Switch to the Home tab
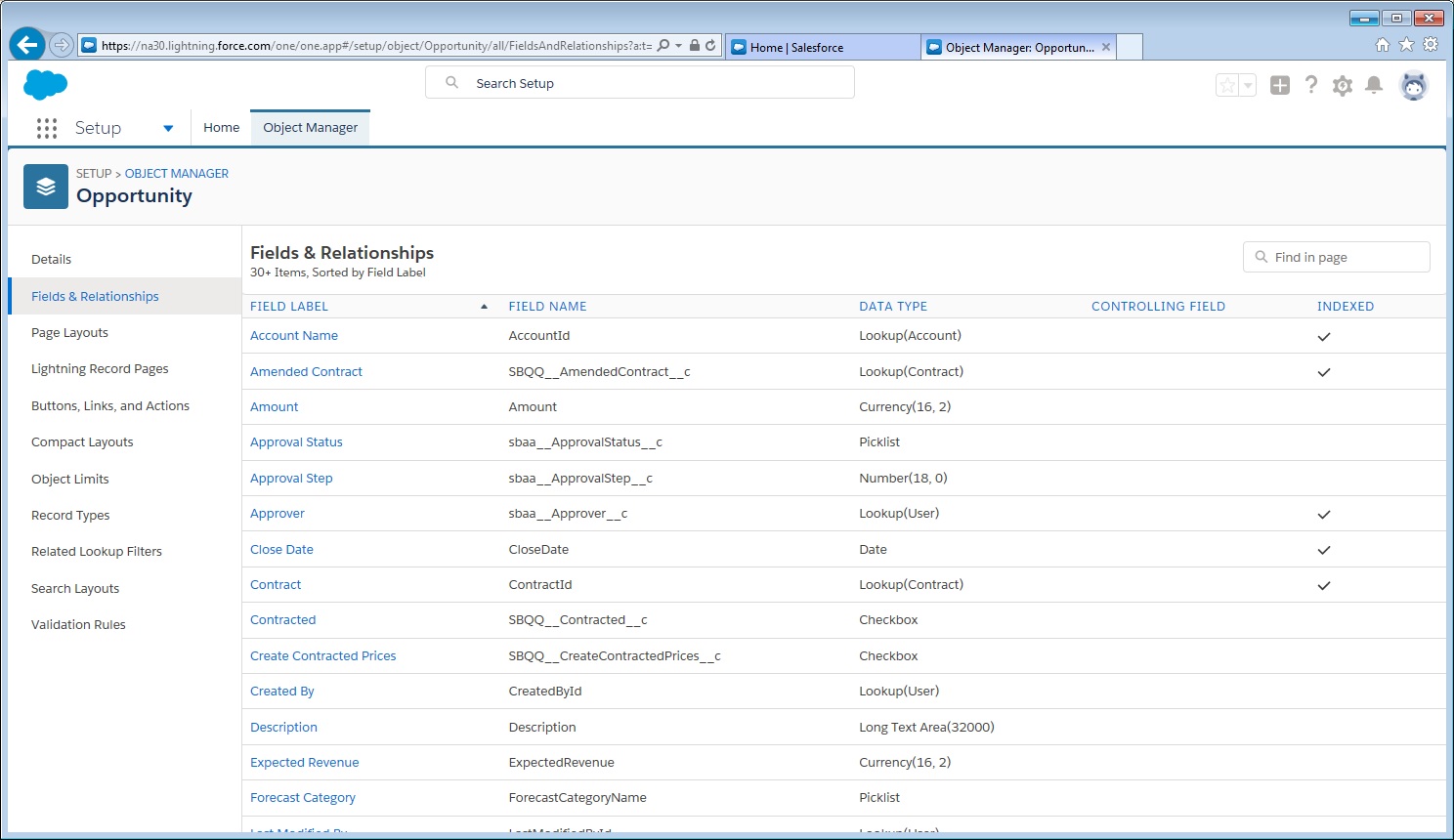Screen dimensions: 1454x840 (x=221, y=128)
